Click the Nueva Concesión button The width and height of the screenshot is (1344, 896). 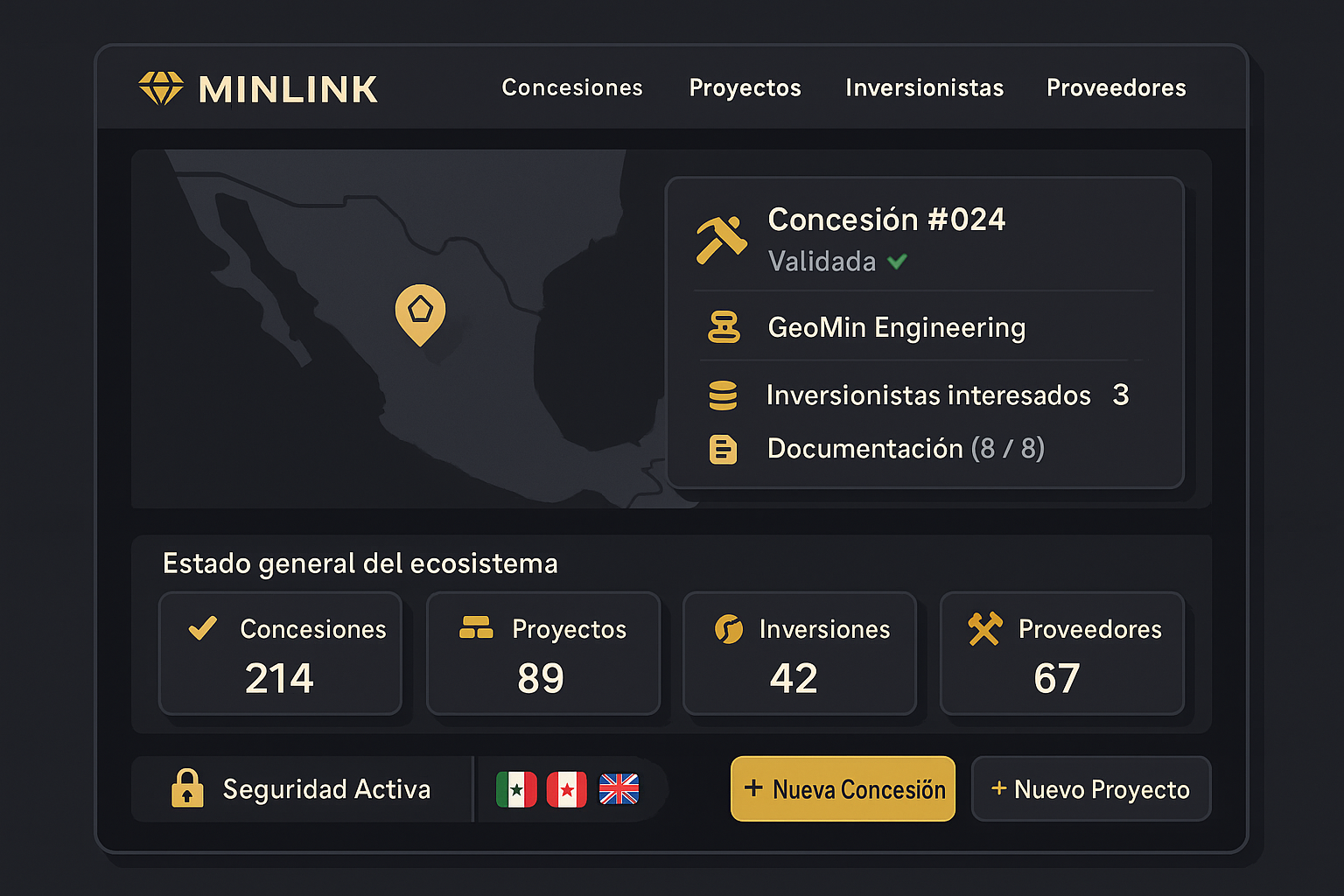click(843, 788)
